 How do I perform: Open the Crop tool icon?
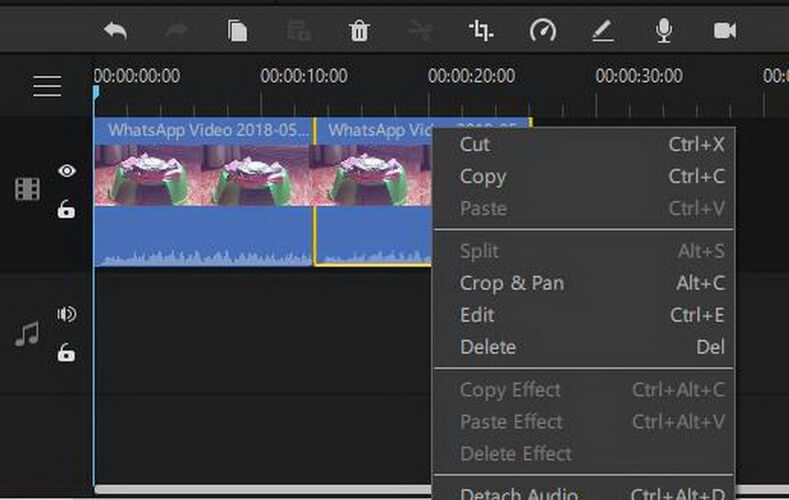[x=481, y=31]
